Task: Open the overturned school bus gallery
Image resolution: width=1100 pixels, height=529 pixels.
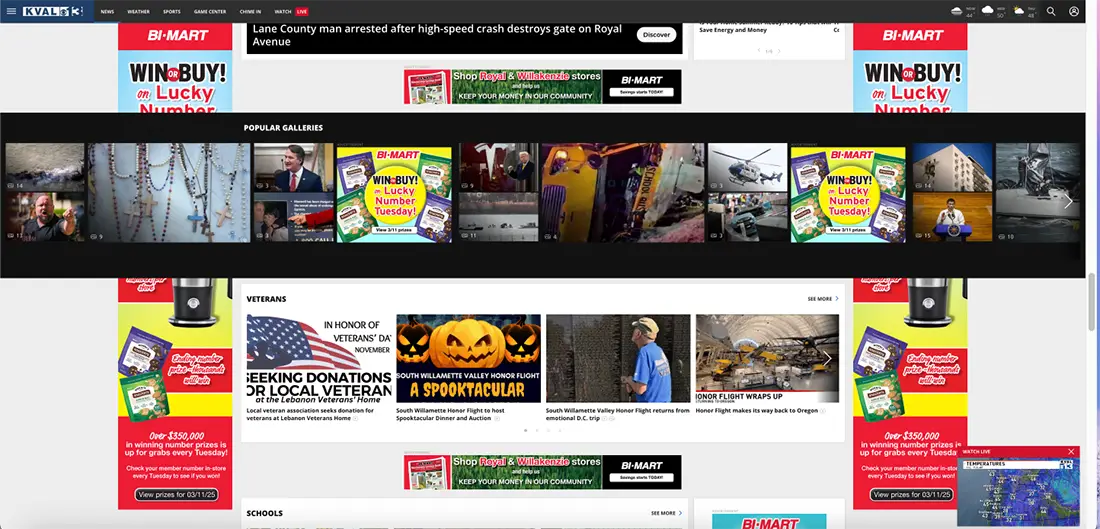Action: [x=622, y=193]
